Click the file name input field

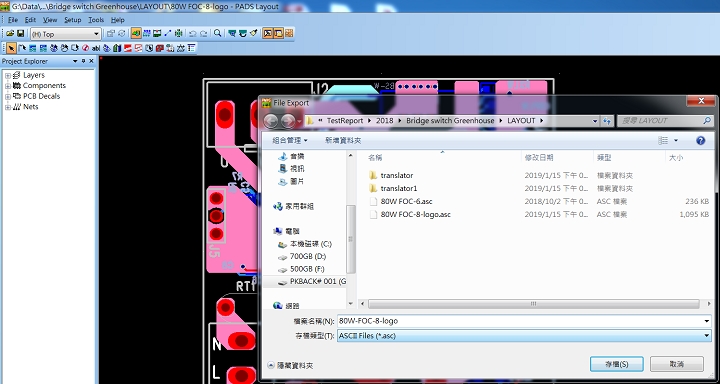(x=524, y=321)
